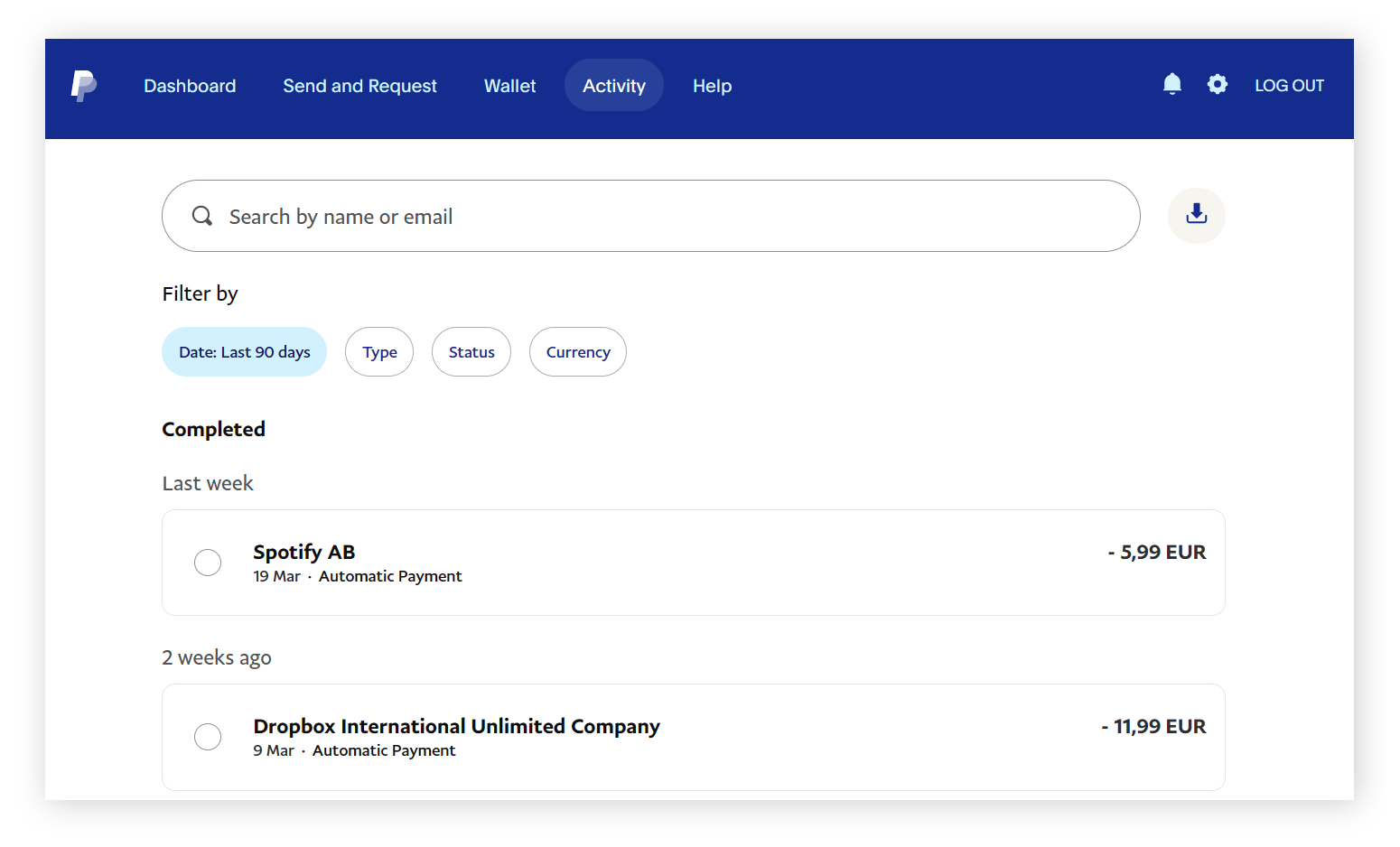The width and height of the screenshot is (1400, 847).
Task: Select the Spotify AB transaction radio button
Action: pos(208,563)
